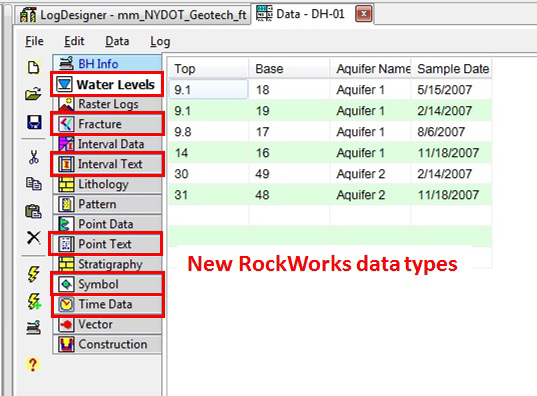Click Base cell with value 16
The height and width of the screenshot is (396, 537).
289,153
